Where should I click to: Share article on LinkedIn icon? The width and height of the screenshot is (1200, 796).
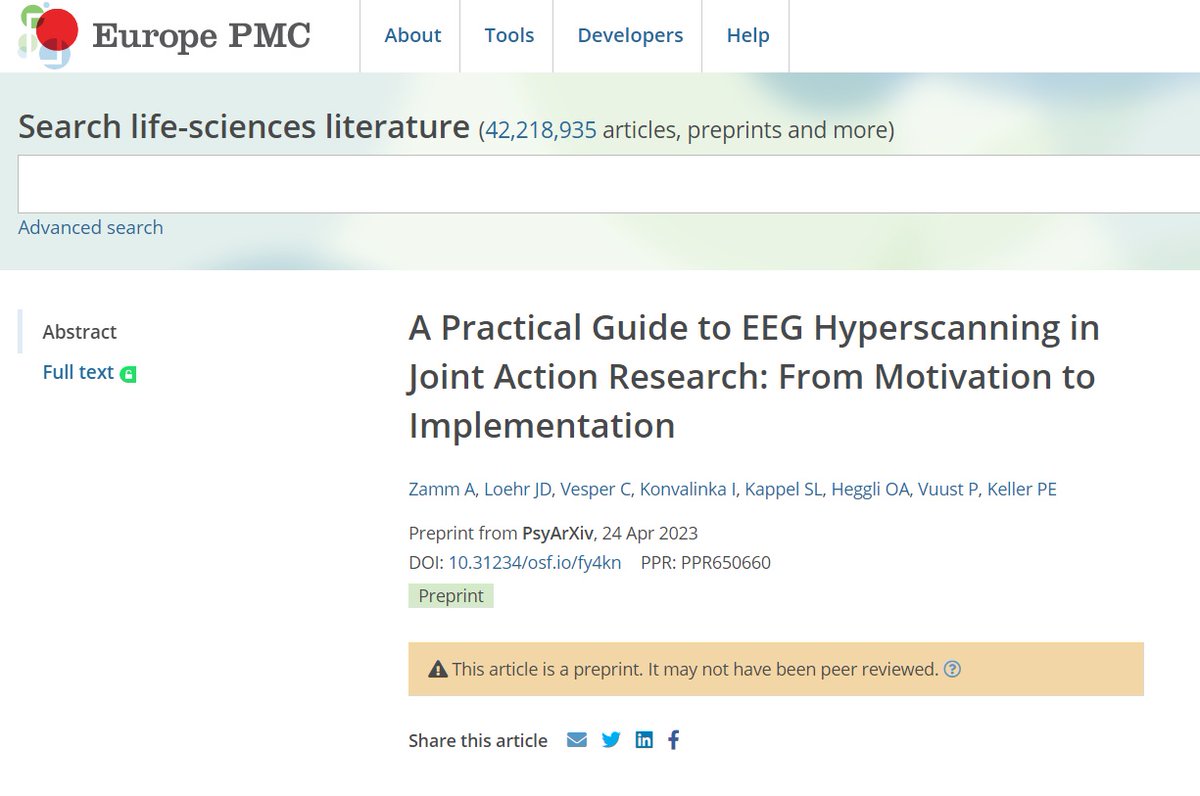644,740
